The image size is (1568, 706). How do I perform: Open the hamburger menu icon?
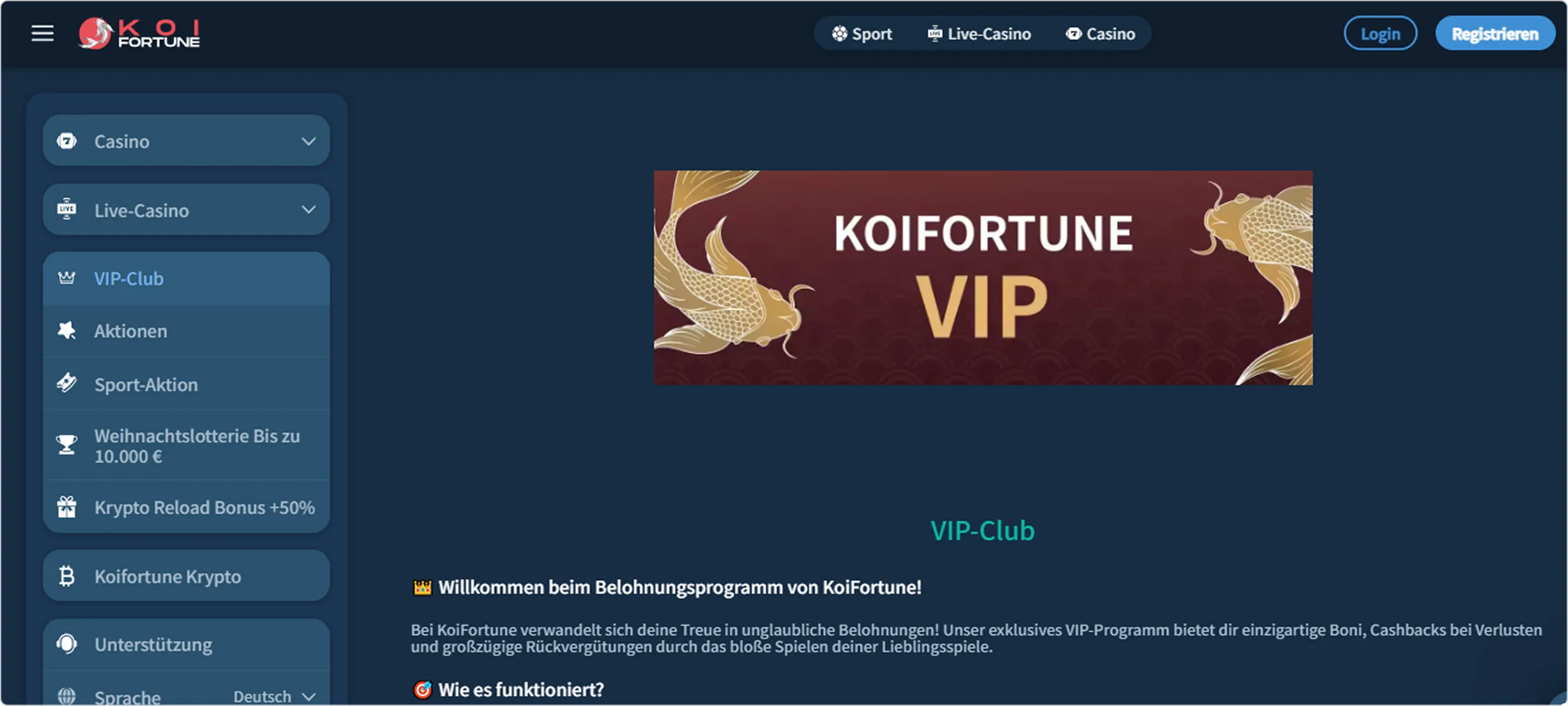pos(42,33)
